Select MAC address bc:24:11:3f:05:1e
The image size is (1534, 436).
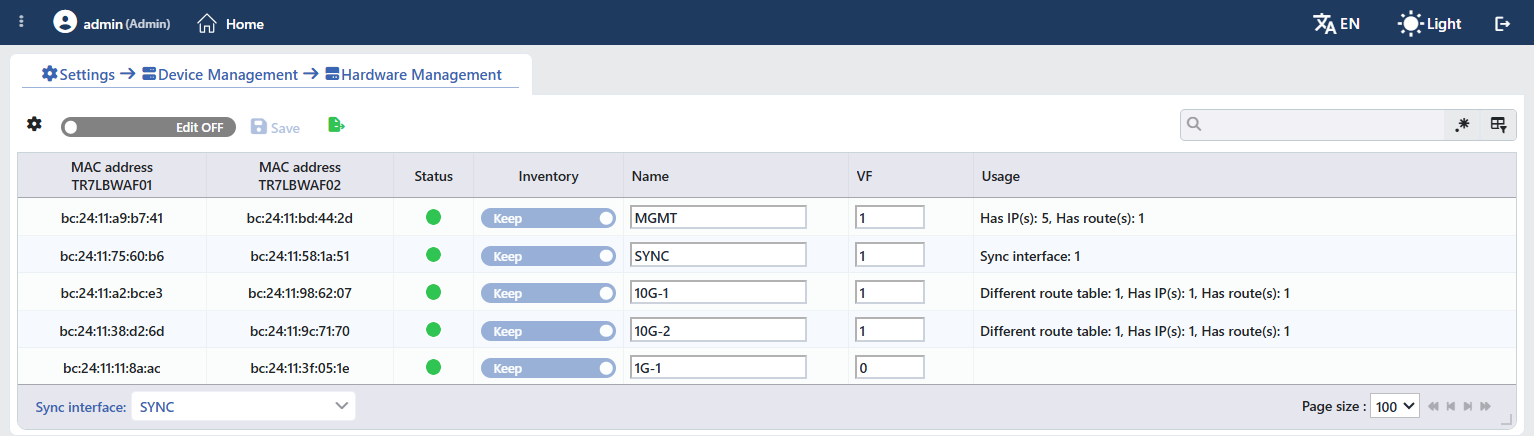(300, 368)
